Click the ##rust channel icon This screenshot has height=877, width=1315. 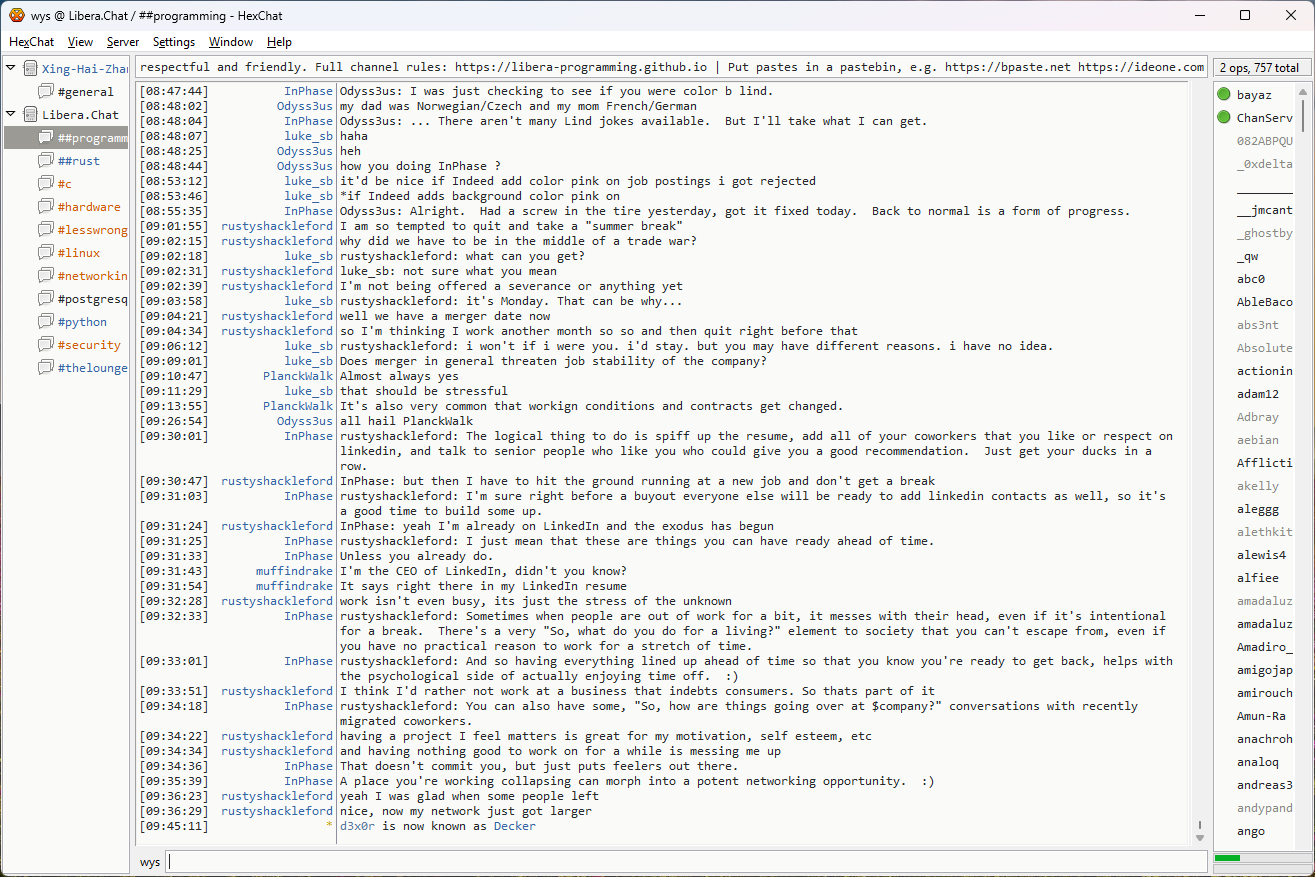(46, 161)
